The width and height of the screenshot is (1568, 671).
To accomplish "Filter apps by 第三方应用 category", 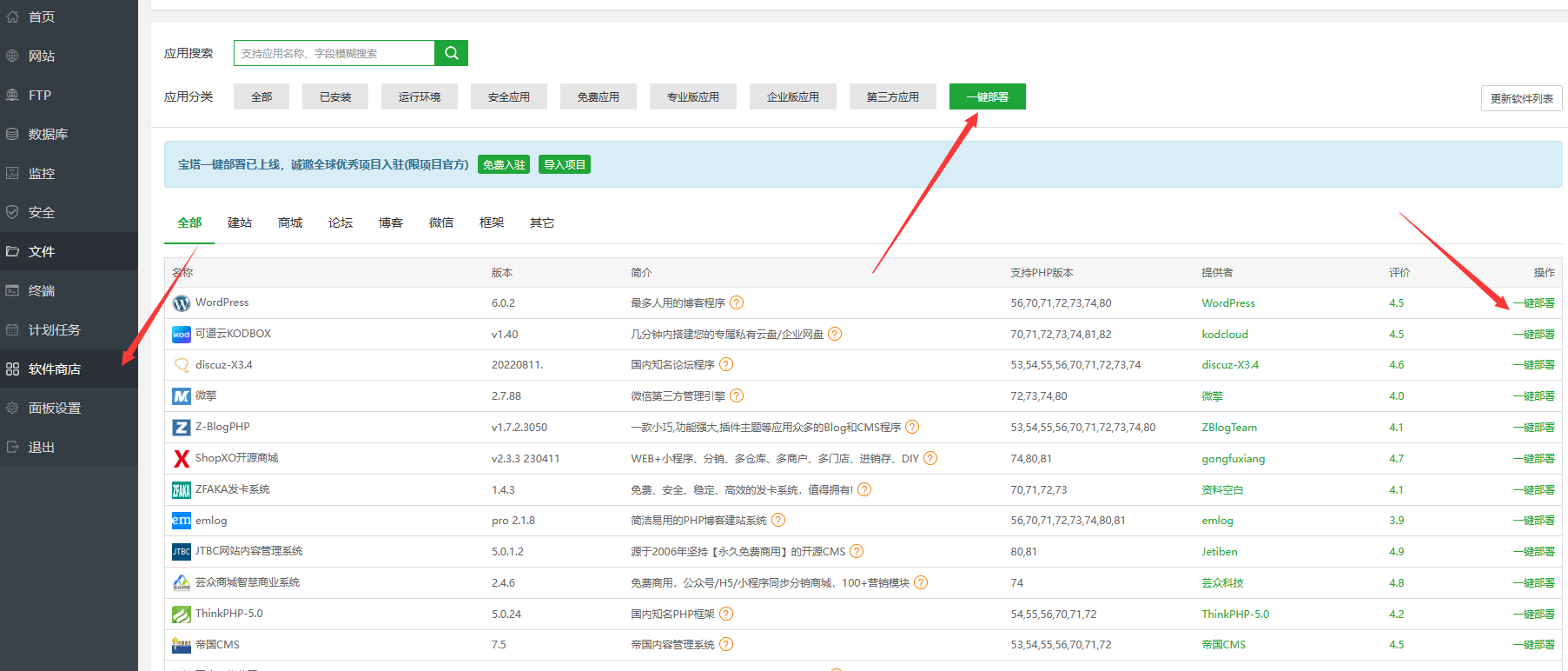I will point(893,96).
